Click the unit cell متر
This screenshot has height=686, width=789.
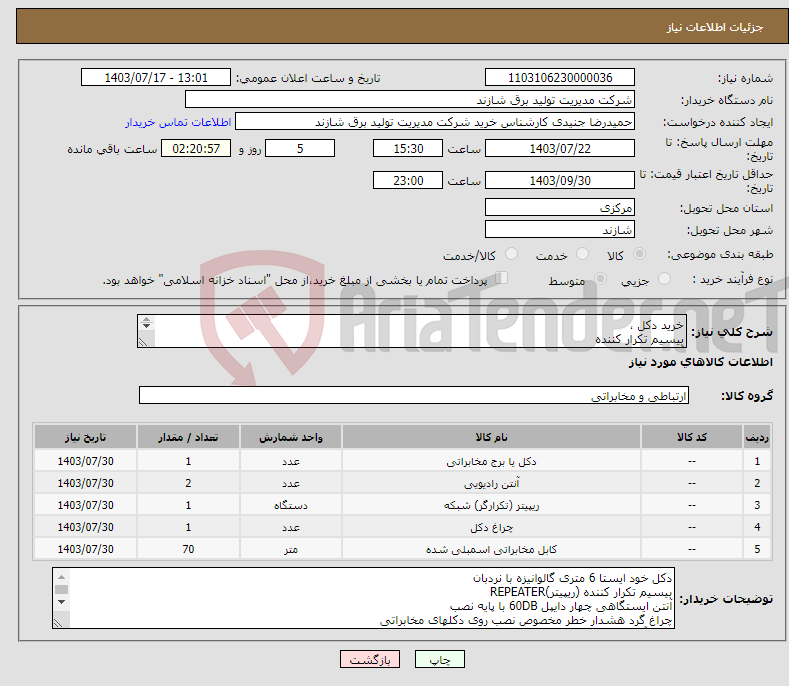point(291,549)
